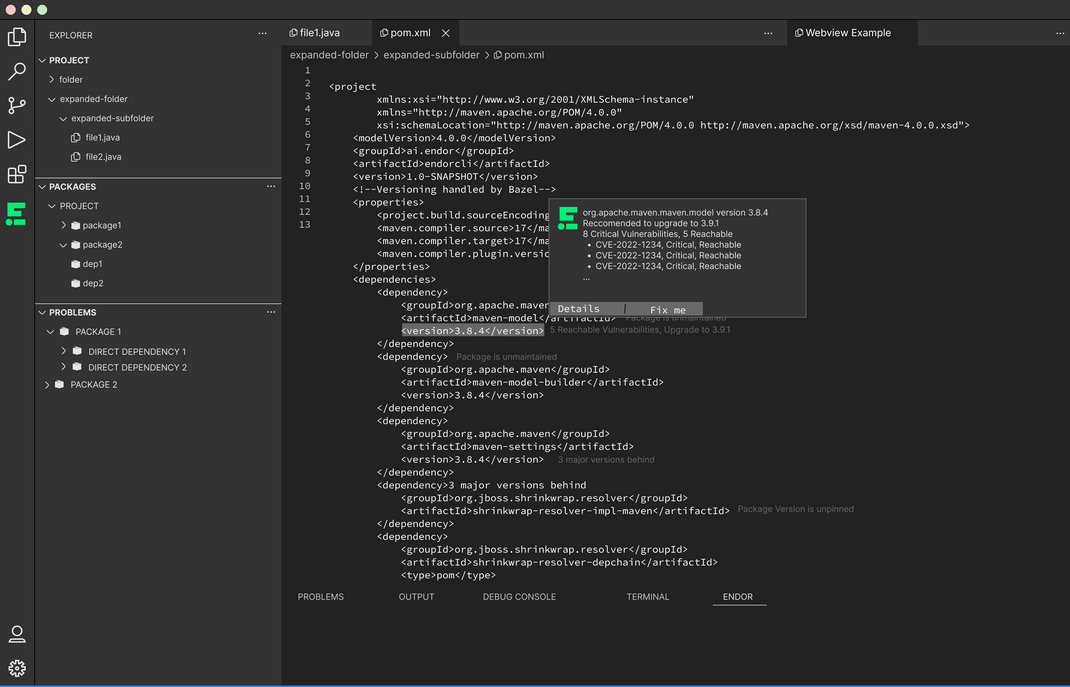
Task: Open the Manage gear icon
Action: pyautogui.click(x=17, y=668)
